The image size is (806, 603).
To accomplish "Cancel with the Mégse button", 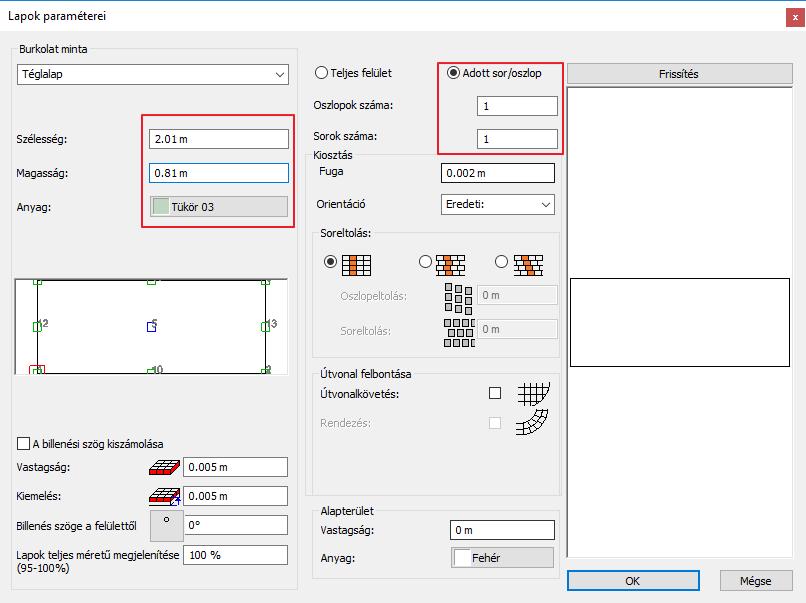I will coord(756,581).
